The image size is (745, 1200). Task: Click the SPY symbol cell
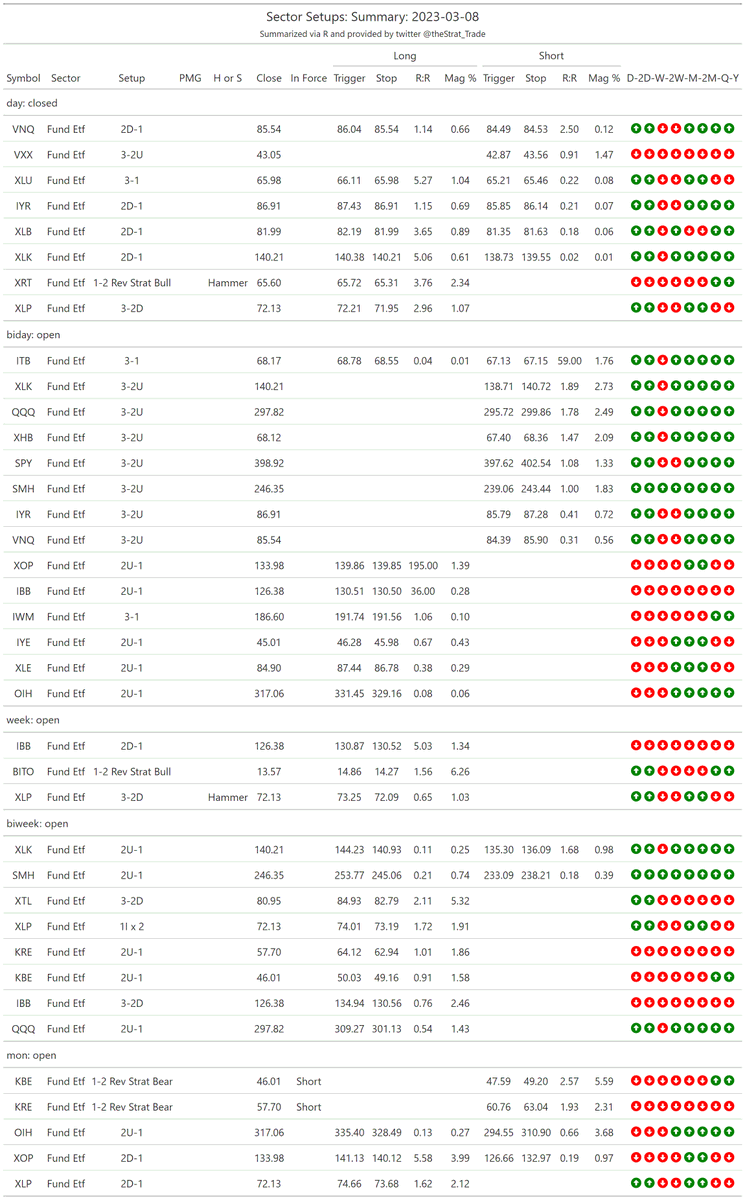point(23,463)
